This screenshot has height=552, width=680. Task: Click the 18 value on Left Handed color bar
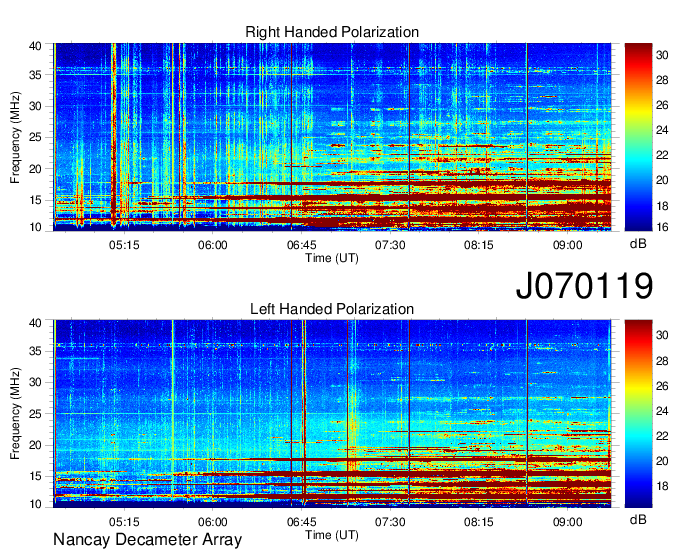[662, 486]
